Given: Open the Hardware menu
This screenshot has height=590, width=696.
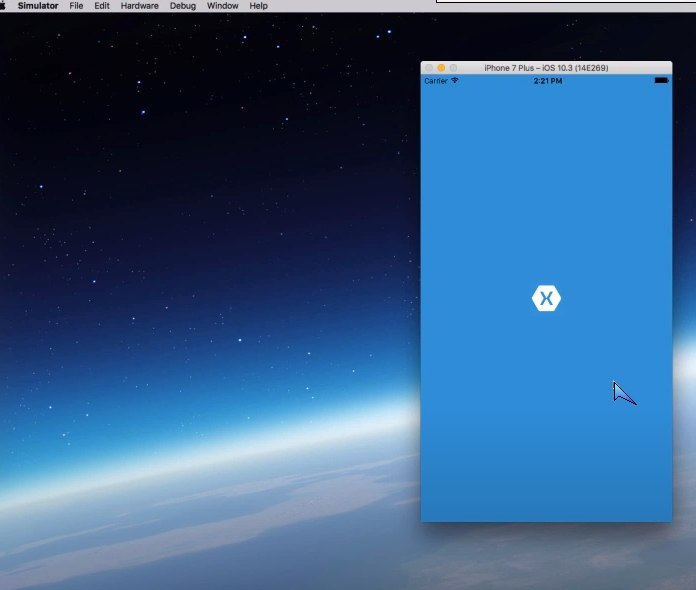Looking at the screenshot, I should (x=139, y=6).
